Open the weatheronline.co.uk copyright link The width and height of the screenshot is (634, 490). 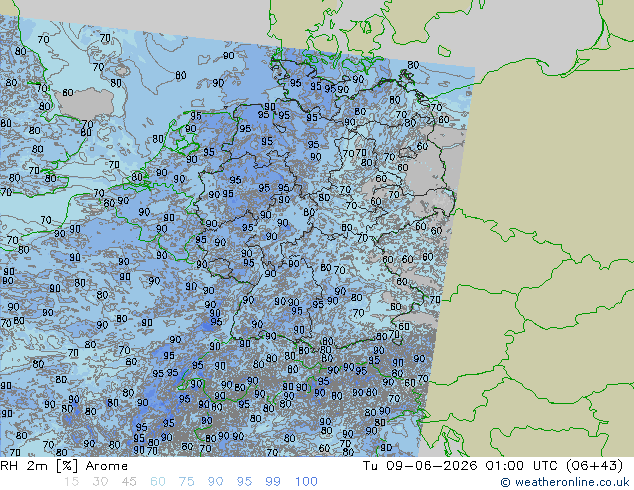565,482
